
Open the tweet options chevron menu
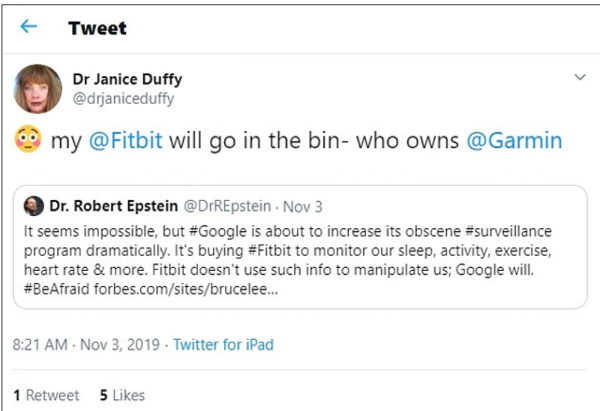[x=580, y=77]
